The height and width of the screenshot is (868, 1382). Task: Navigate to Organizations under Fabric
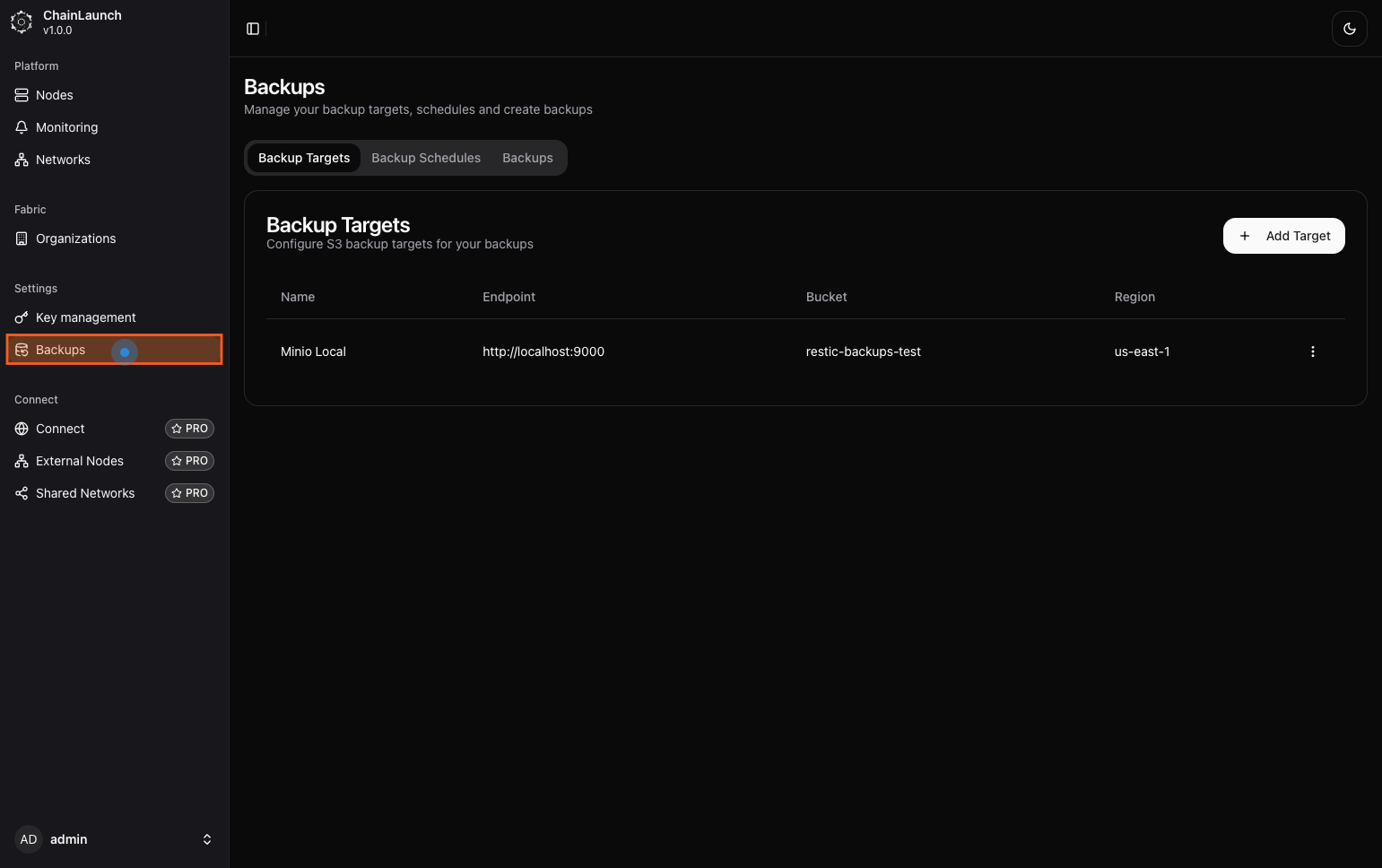[x=75, y=239]
